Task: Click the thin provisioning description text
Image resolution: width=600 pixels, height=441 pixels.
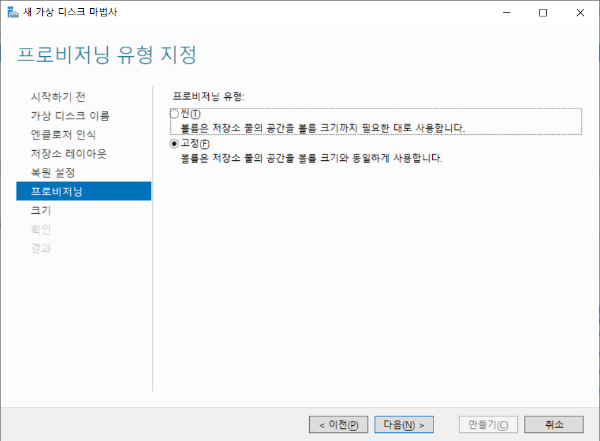Action: coord(323,127)
